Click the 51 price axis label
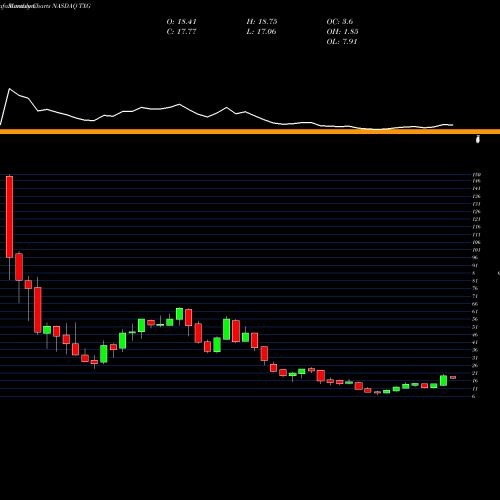Viewport: 500px width, 500px height. coord(475,327)
